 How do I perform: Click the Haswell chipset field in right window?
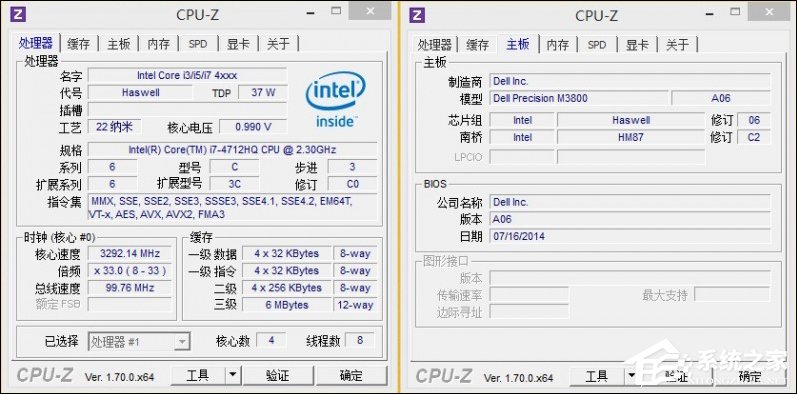tap(631, 120)
